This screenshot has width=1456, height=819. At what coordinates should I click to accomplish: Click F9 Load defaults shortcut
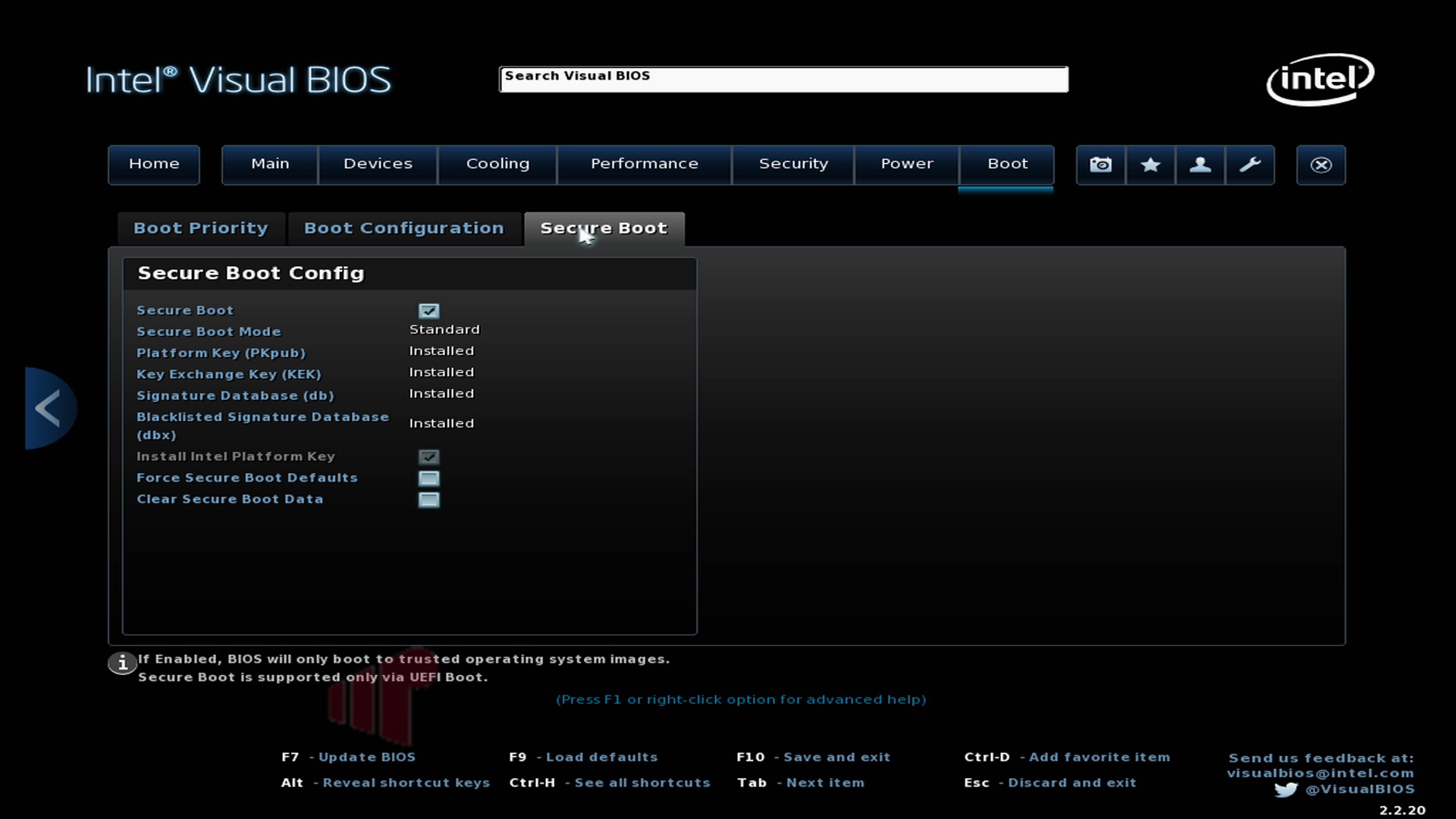tap(583, 757)
